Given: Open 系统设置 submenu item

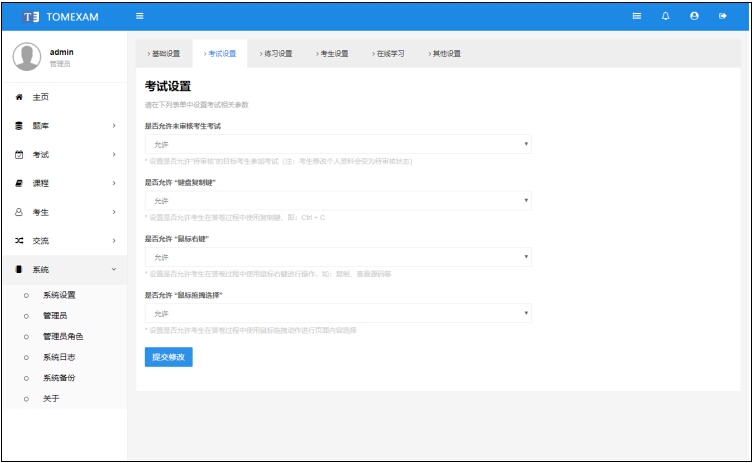Looking at the screenshot, I should click(x=59, y=295).
